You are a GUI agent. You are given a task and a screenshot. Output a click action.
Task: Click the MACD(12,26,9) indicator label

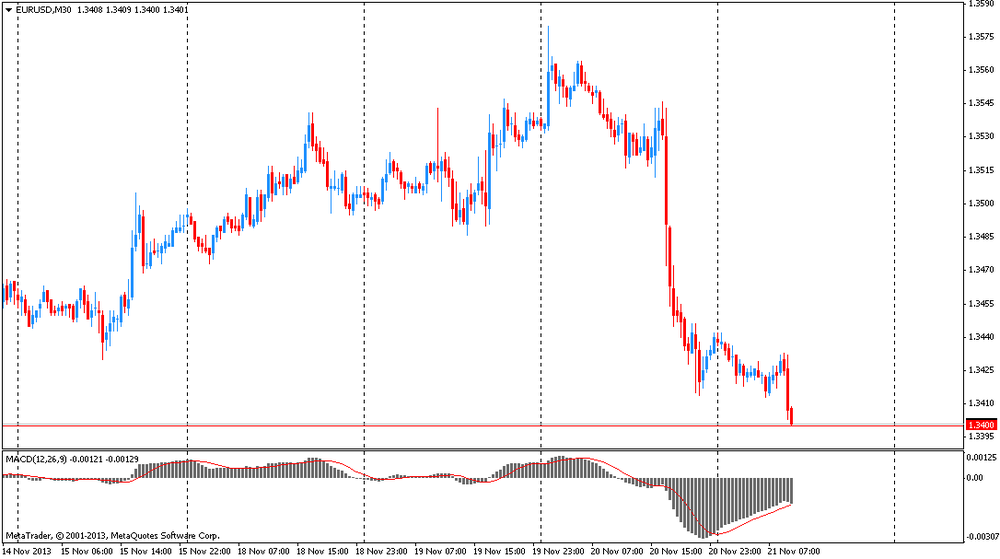click(x=36, y=459)
